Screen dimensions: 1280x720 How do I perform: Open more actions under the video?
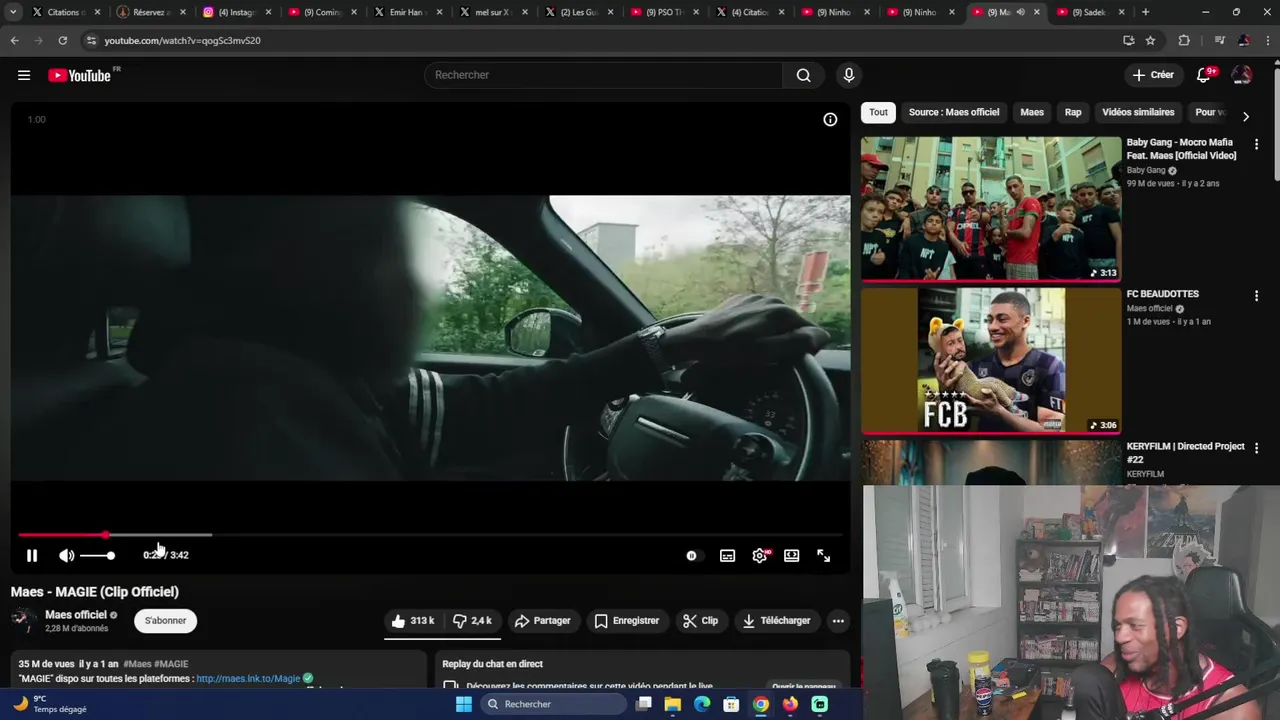838,621
